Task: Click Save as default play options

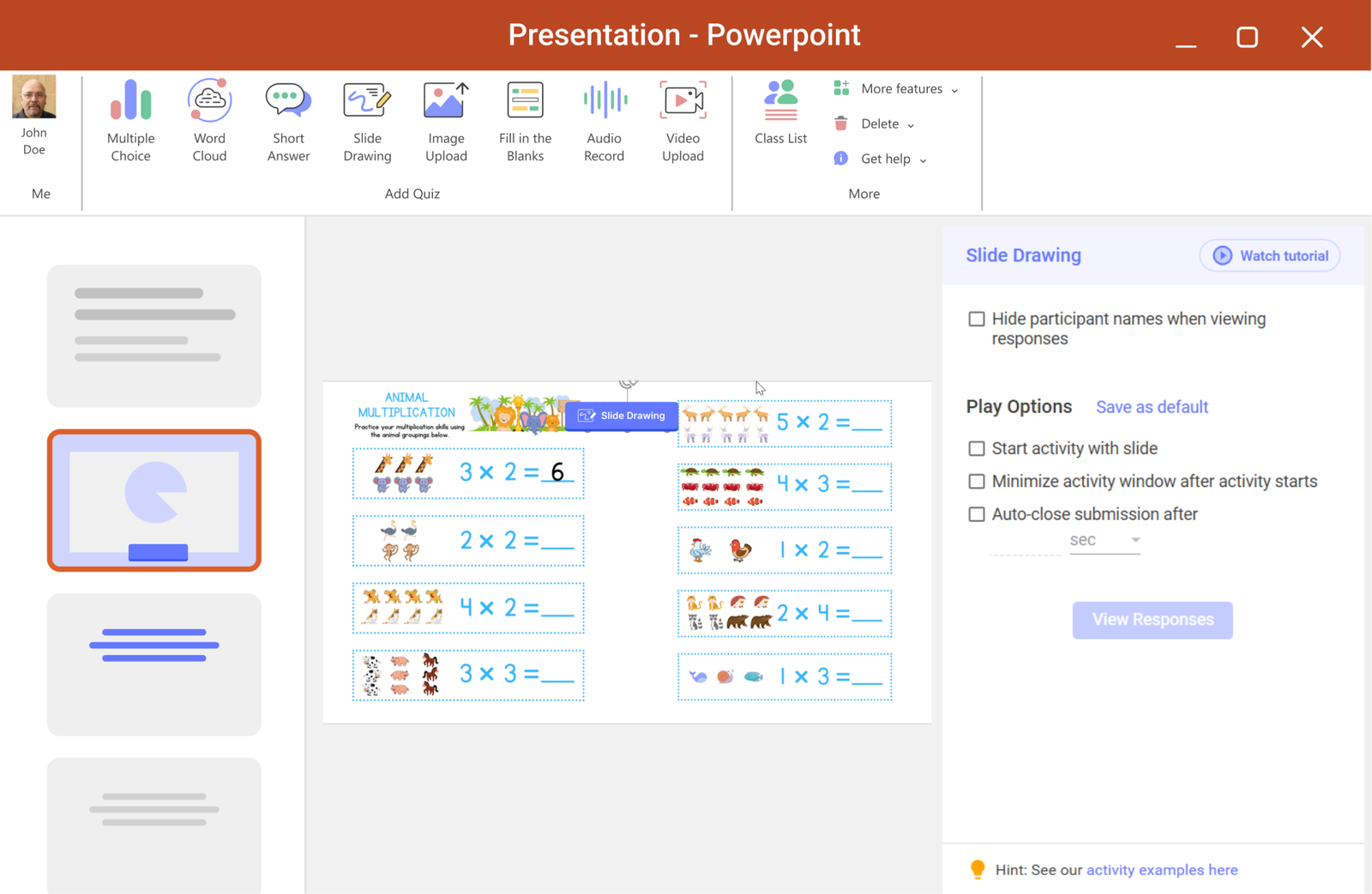Action: click(x=1152, y=406)
